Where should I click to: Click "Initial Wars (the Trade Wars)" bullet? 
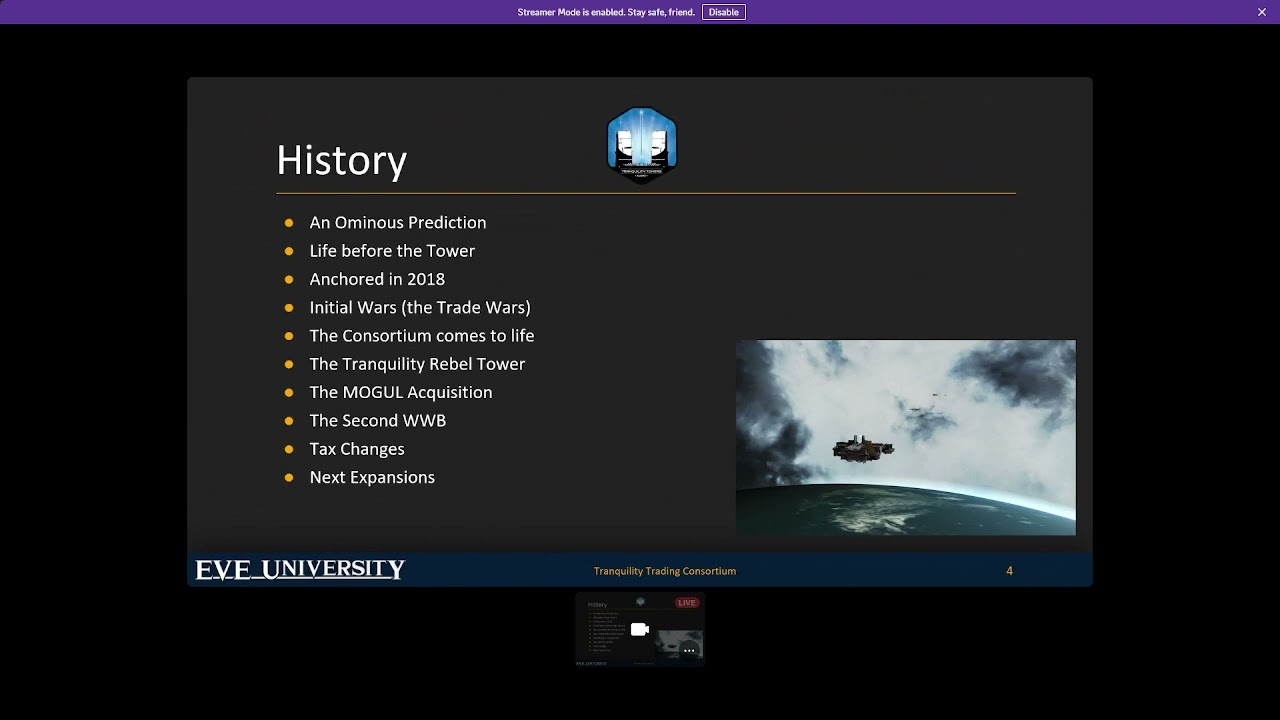click(x=420, y=307)
